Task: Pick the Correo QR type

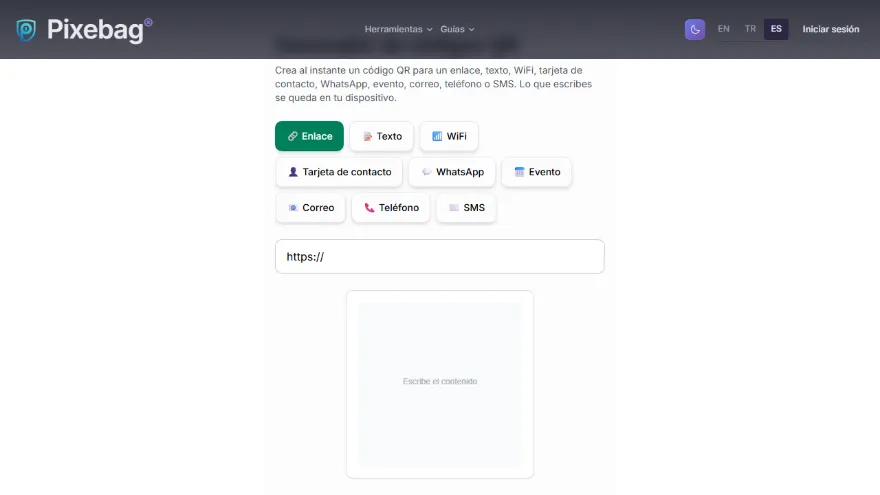Action: [x=310, y=208]
